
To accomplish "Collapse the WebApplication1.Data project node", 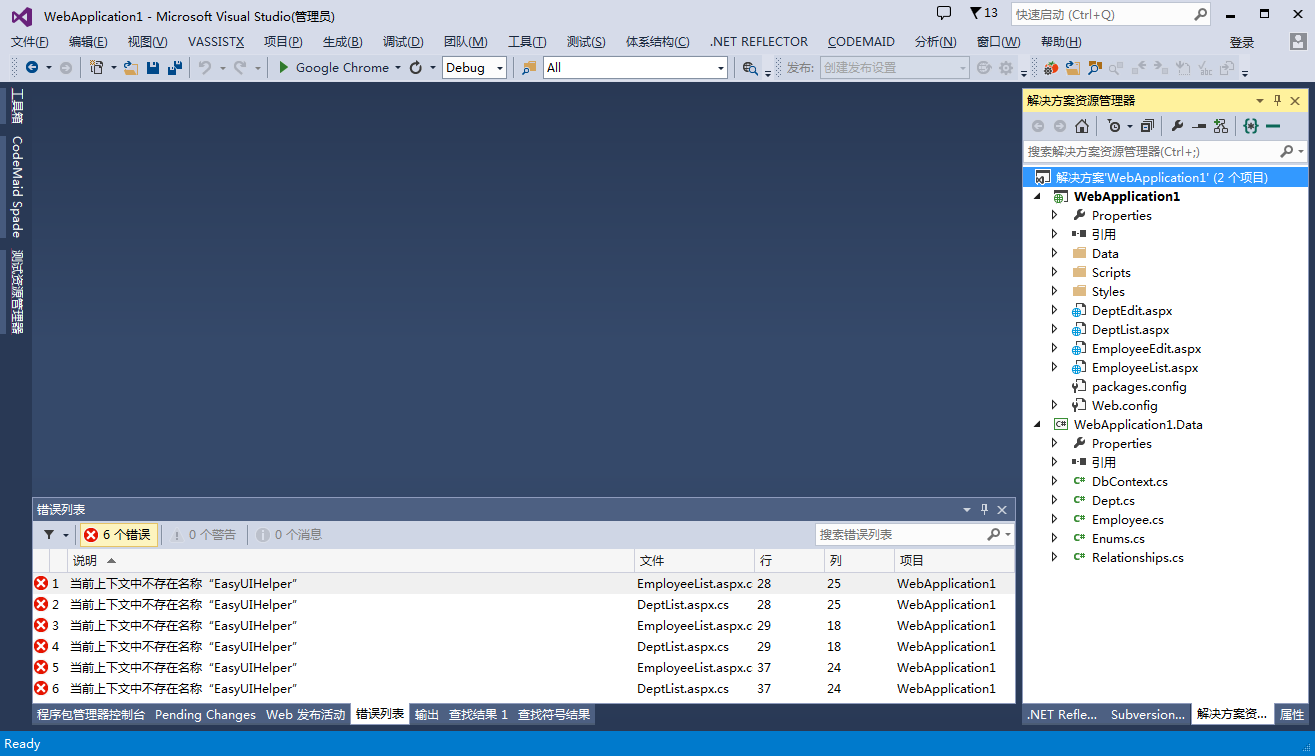I will (x=1037, y=424).
